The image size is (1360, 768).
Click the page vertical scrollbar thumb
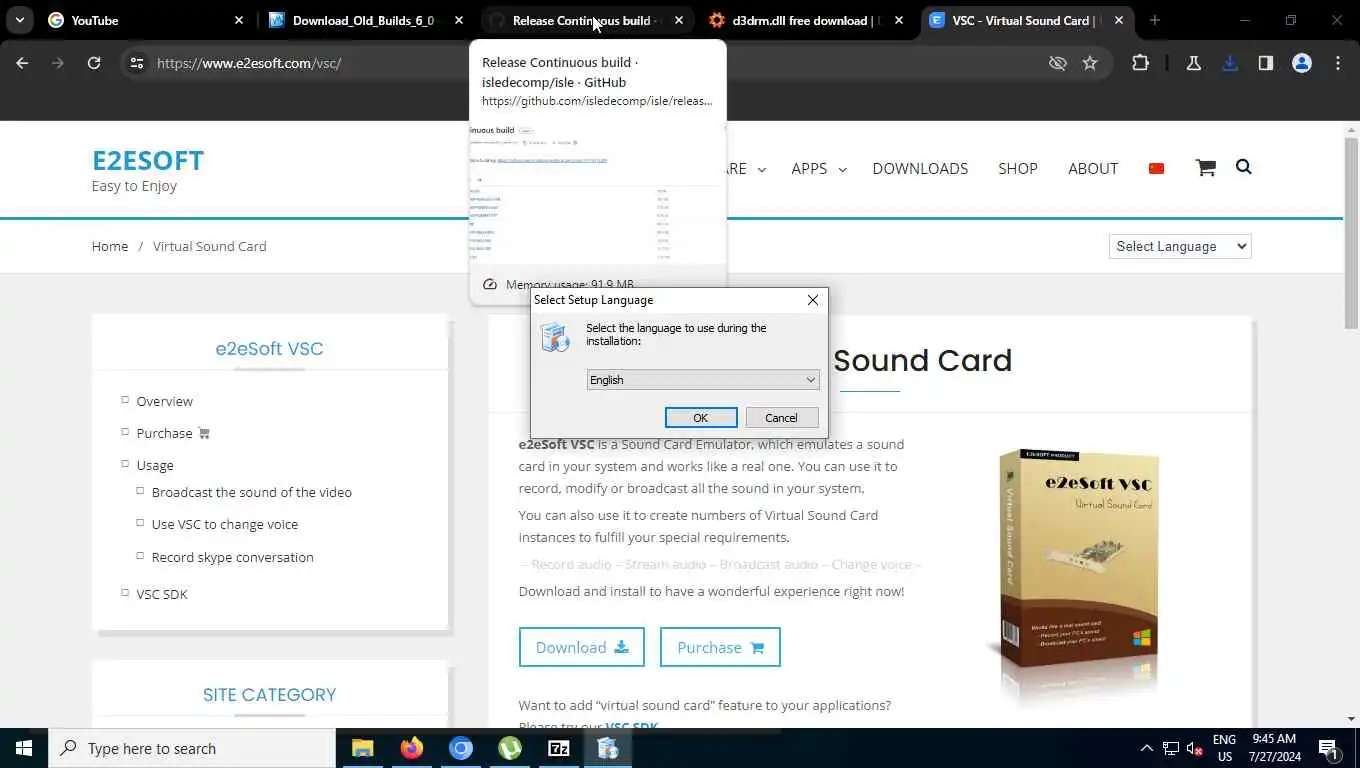[1351, 232]
